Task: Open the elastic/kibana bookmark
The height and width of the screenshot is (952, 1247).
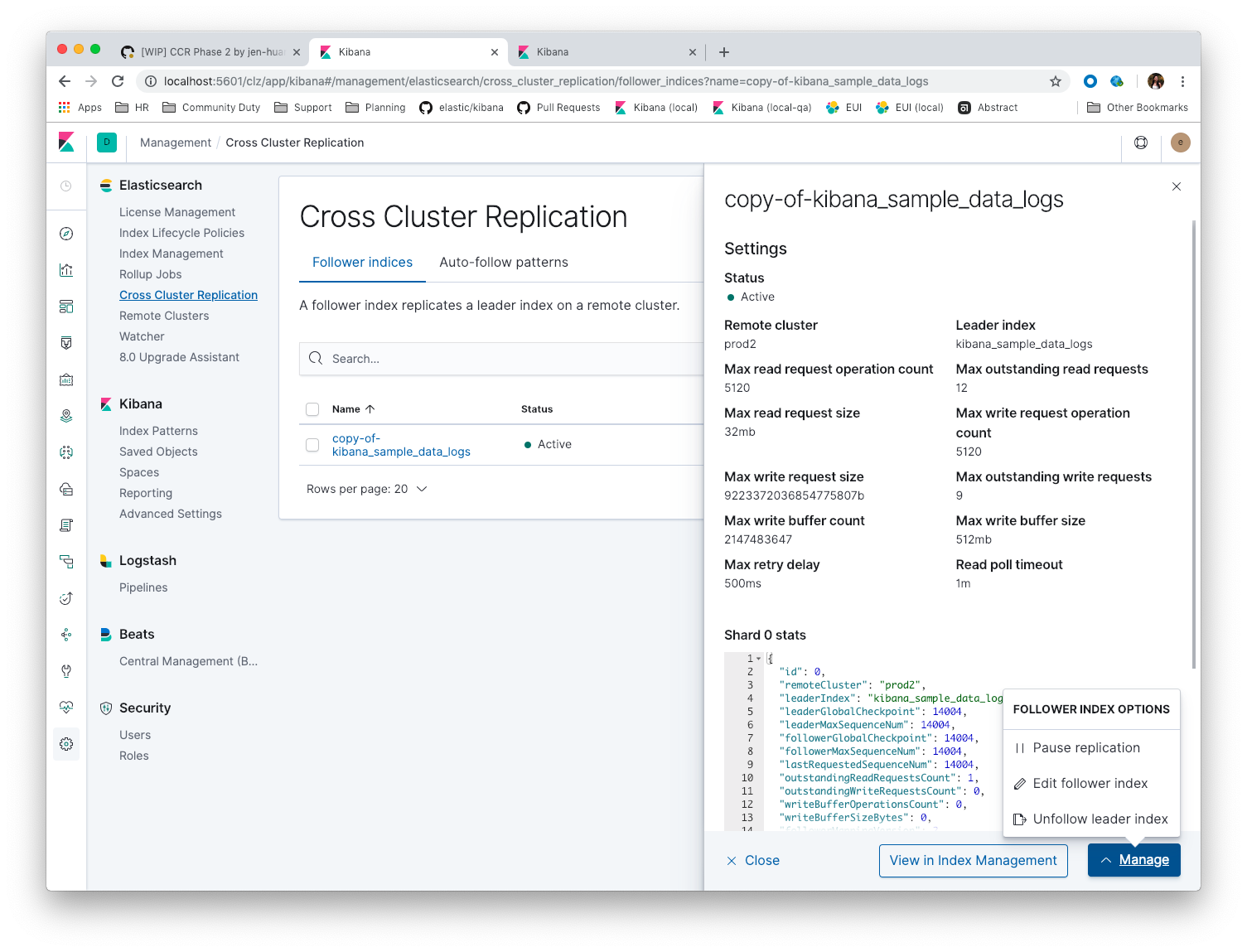Action: click(462, 108)
